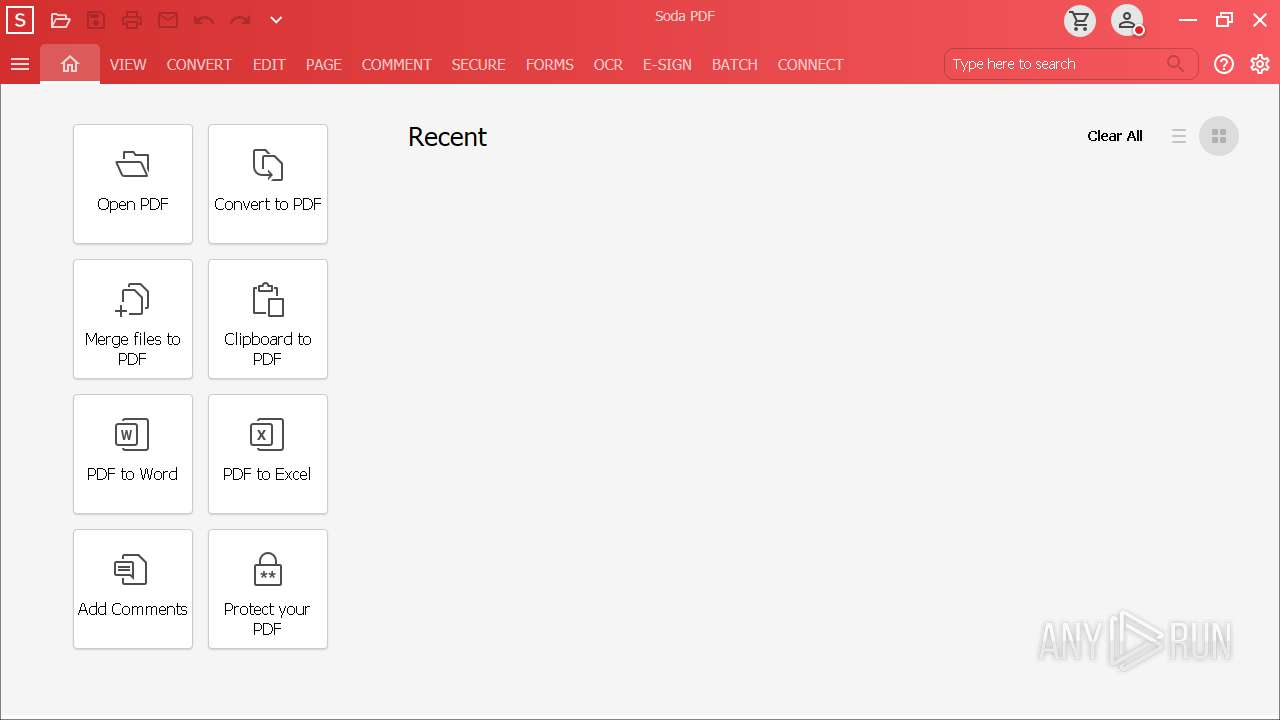
Task: Click the Open PDF tile
Action: pyautogui.click(x=133, y=184)
